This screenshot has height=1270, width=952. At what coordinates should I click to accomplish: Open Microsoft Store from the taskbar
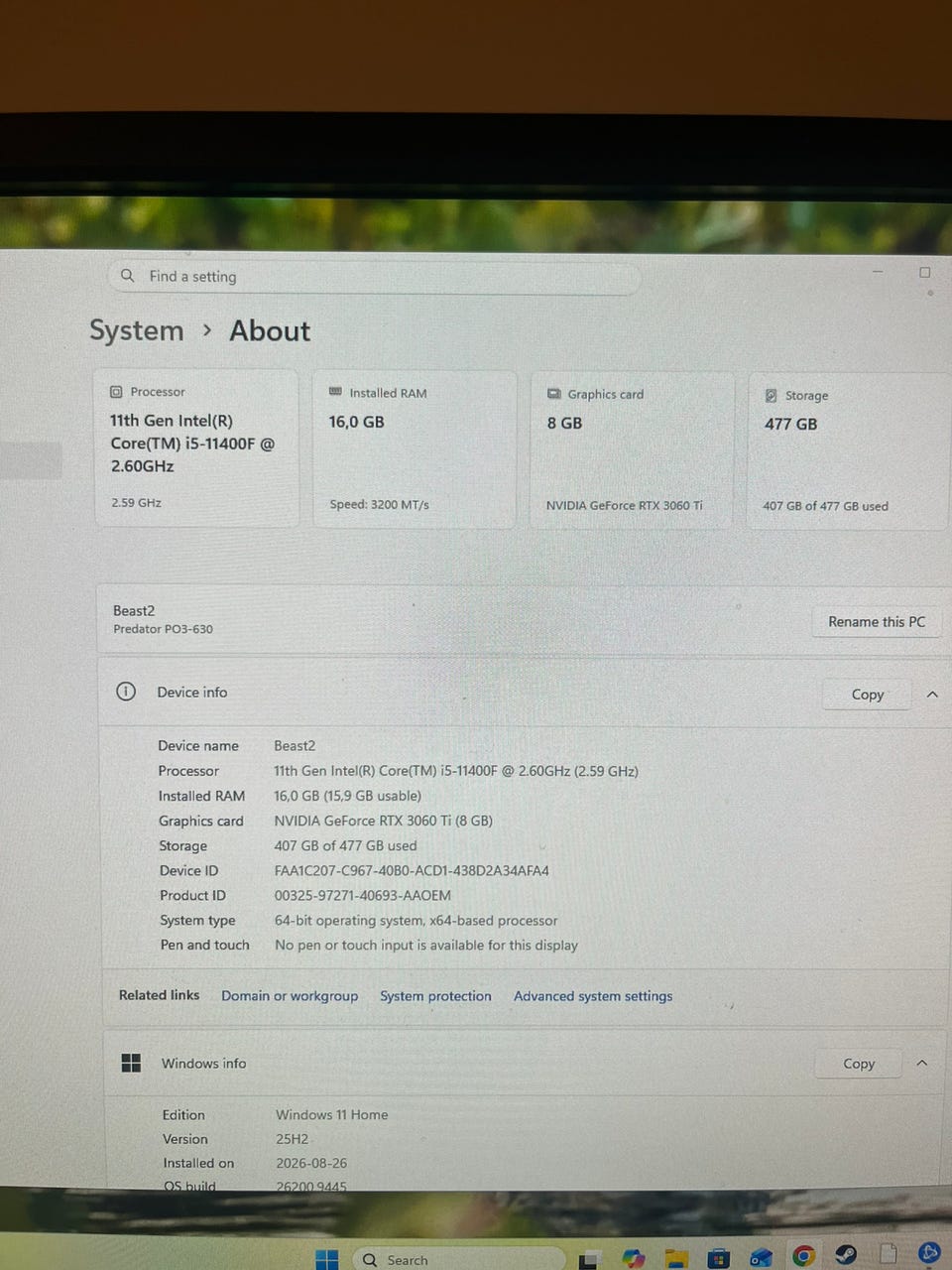coord(719,1259)
